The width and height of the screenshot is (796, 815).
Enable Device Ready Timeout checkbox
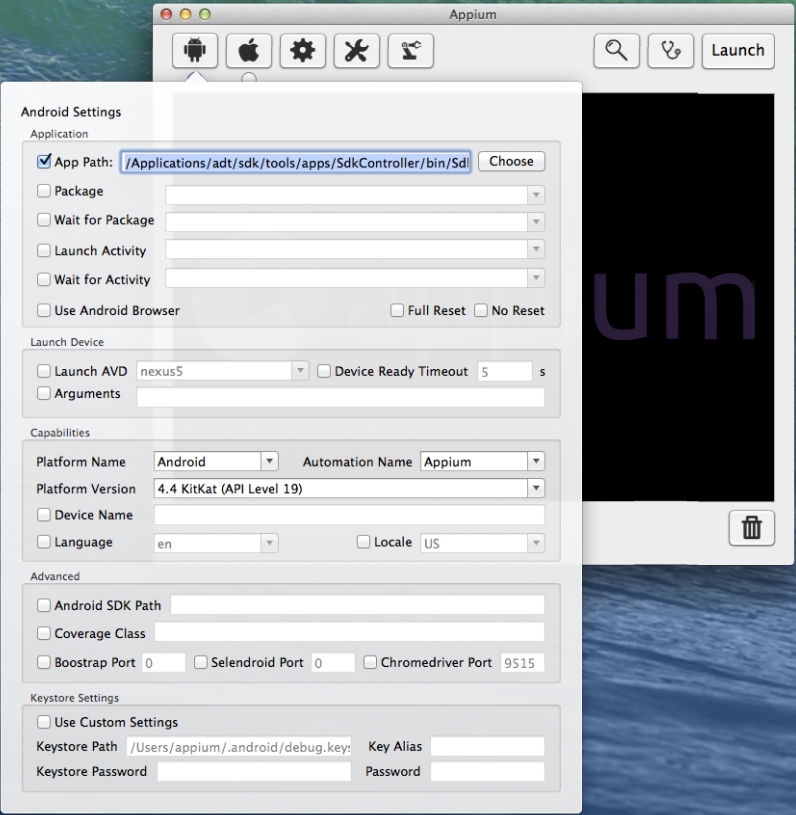[x=324, y=371]
